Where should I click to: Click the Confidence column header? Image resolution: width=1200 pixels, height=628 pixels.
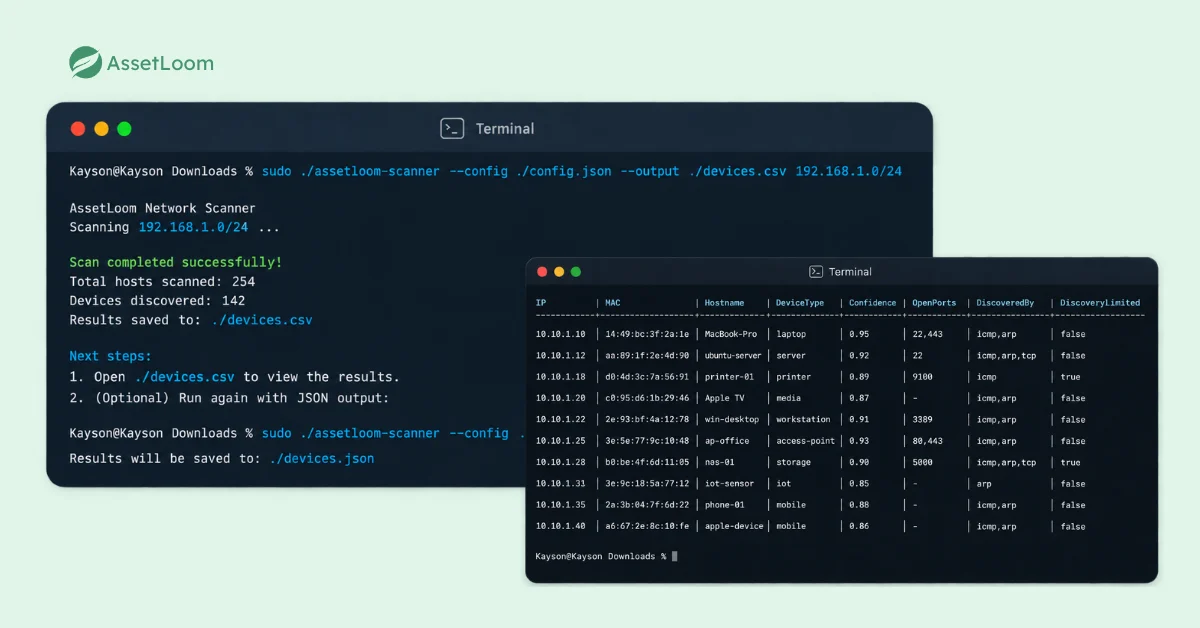tap(873, 303)
